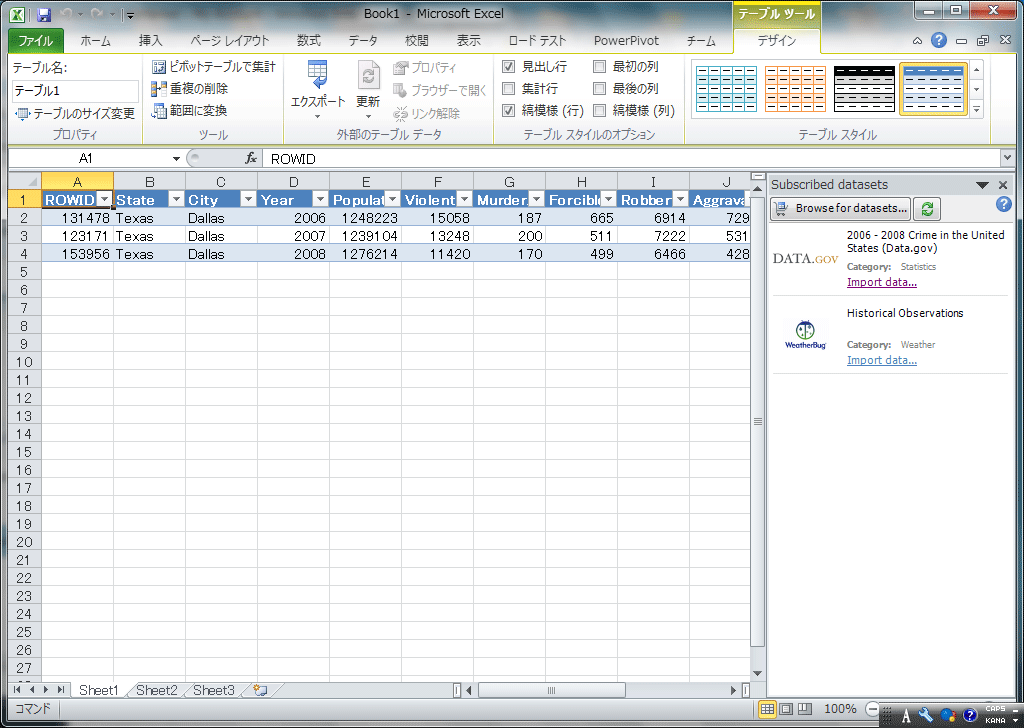Click Select All corner of the grid
Image resolution: width=1024 pixels, height=728 pixels.
(25, 182)
